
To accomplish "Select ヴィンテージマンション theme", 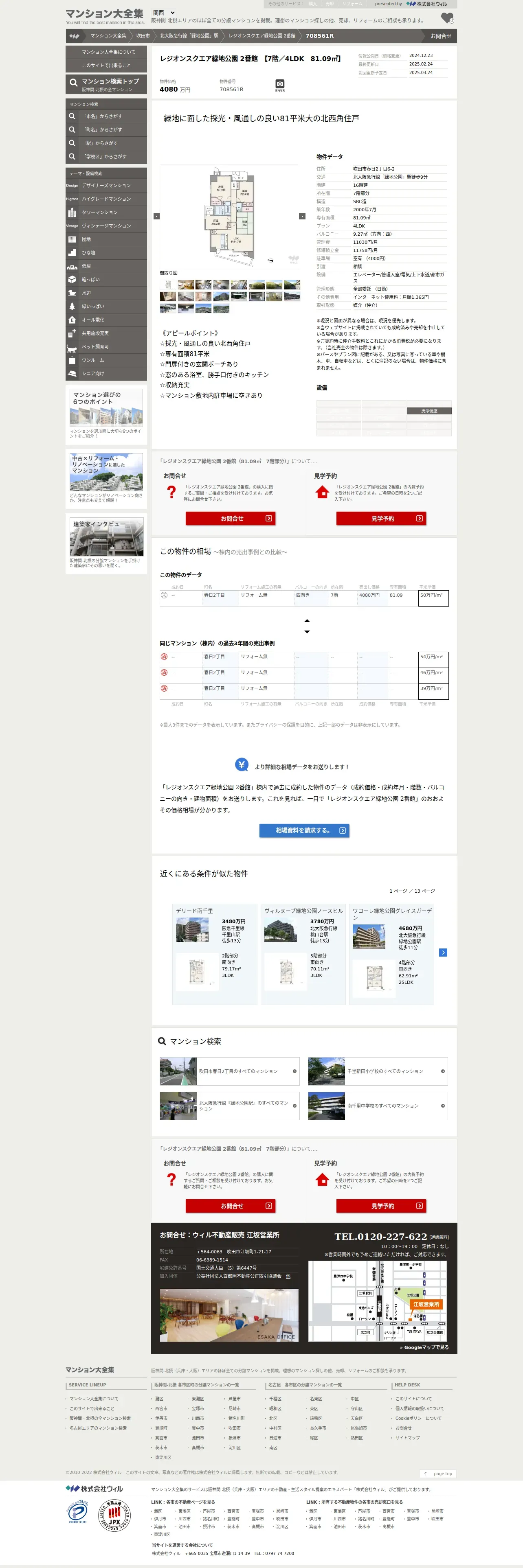I will [107, 226].
